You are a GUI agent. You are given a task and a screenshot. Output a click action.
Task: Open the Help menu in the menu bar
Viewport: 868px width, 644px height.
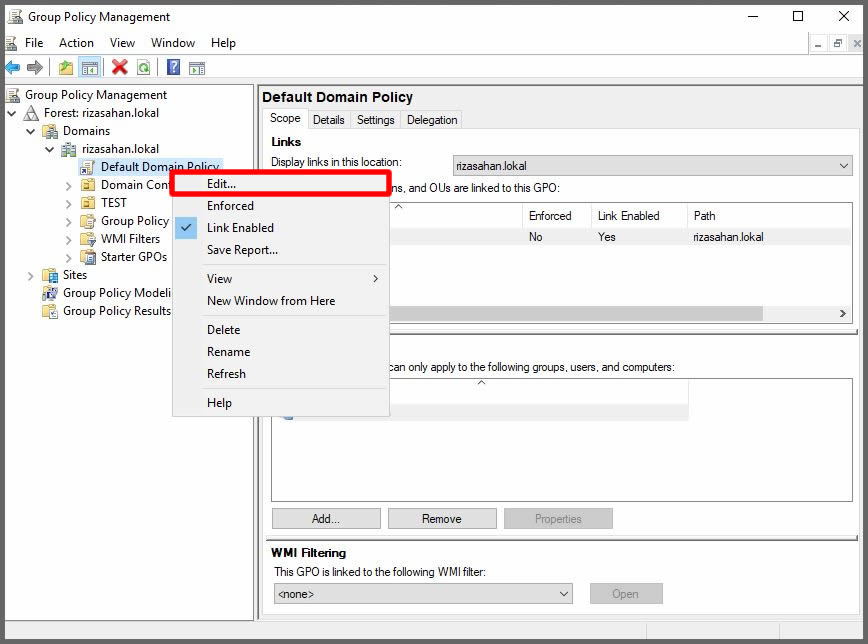[x=223, y=43]
